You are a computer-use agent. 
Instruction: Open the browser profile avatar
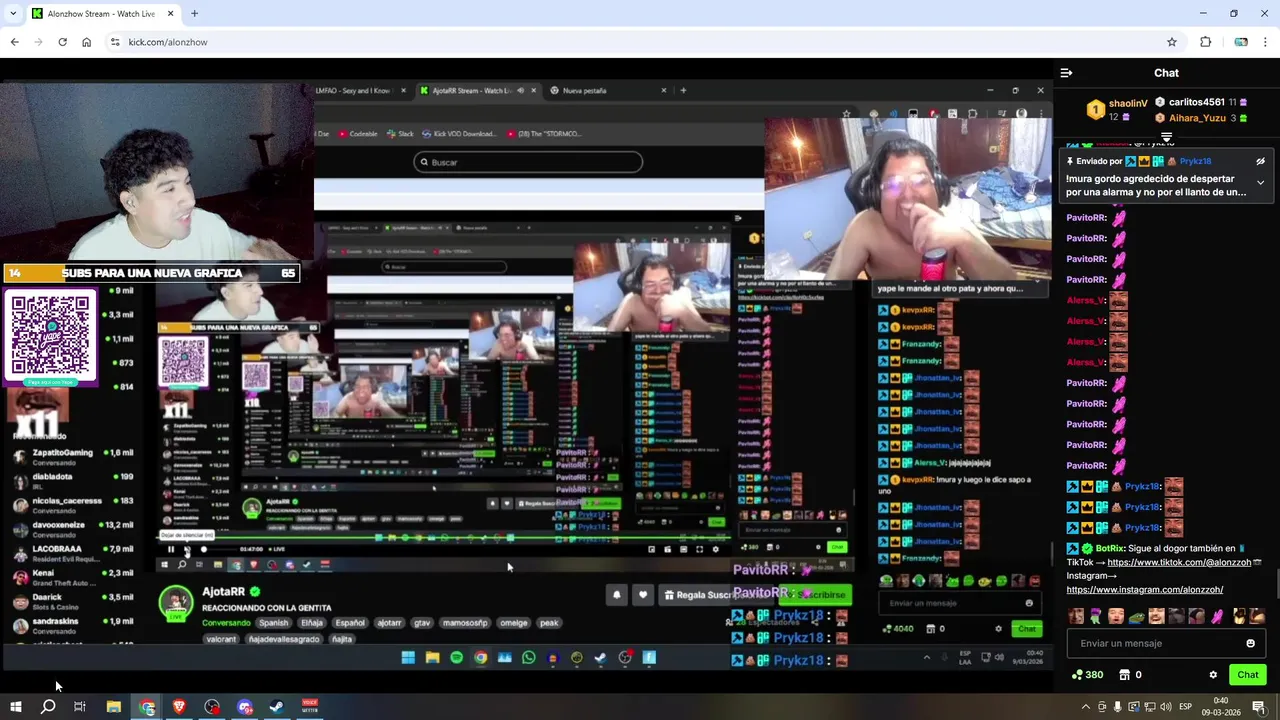[1240, 42]
